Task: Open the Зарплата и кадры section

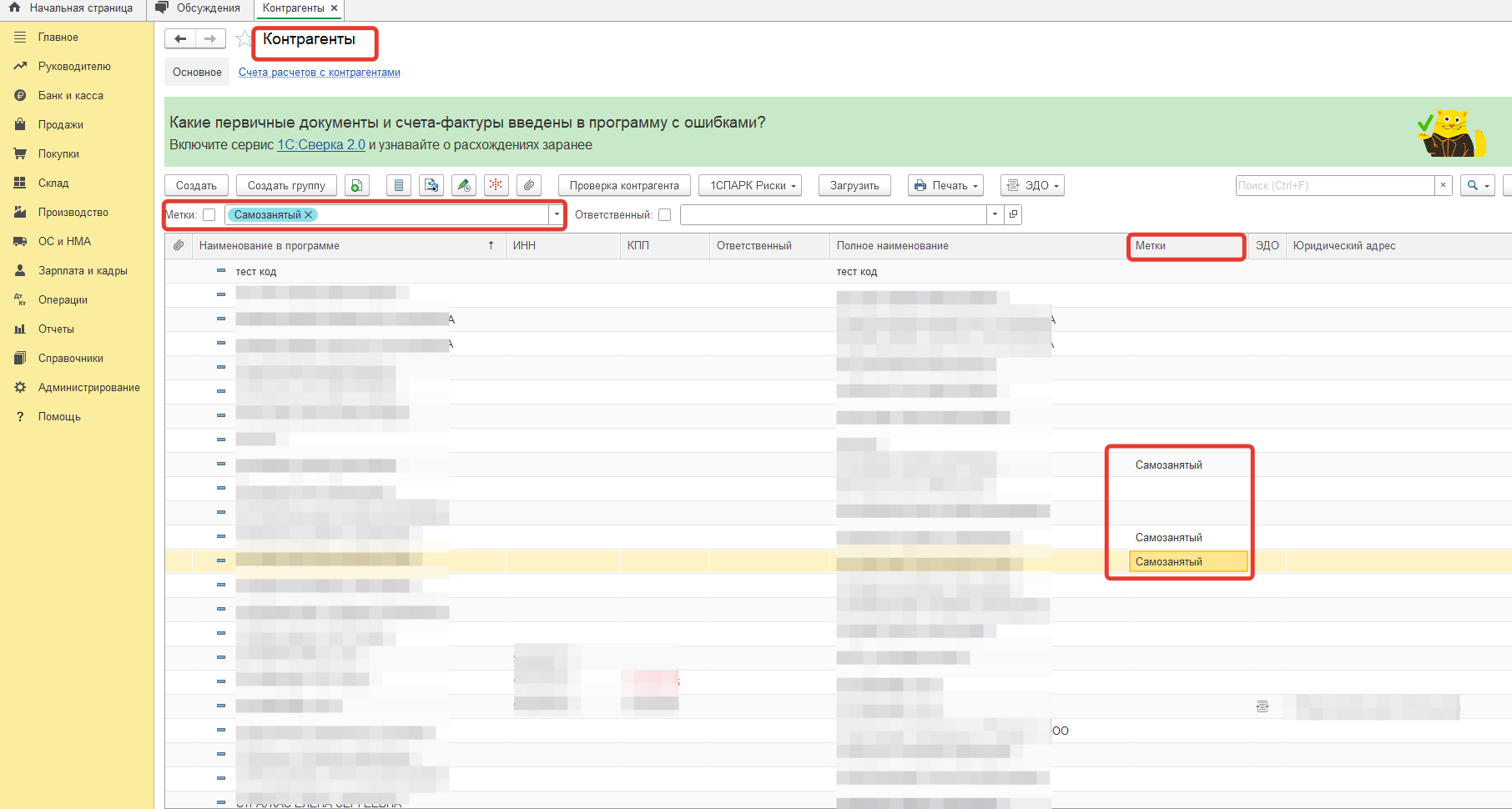Action: [83, 271]
